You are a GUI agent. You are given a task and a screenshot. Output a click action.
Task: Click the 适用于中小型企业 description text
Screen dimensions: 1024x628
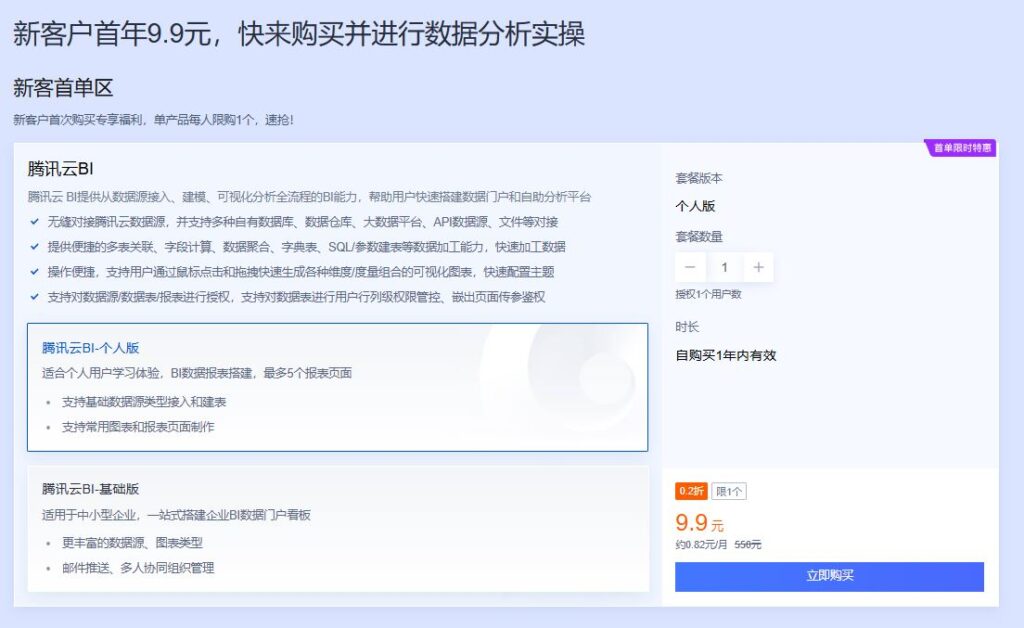coord(176,515)
